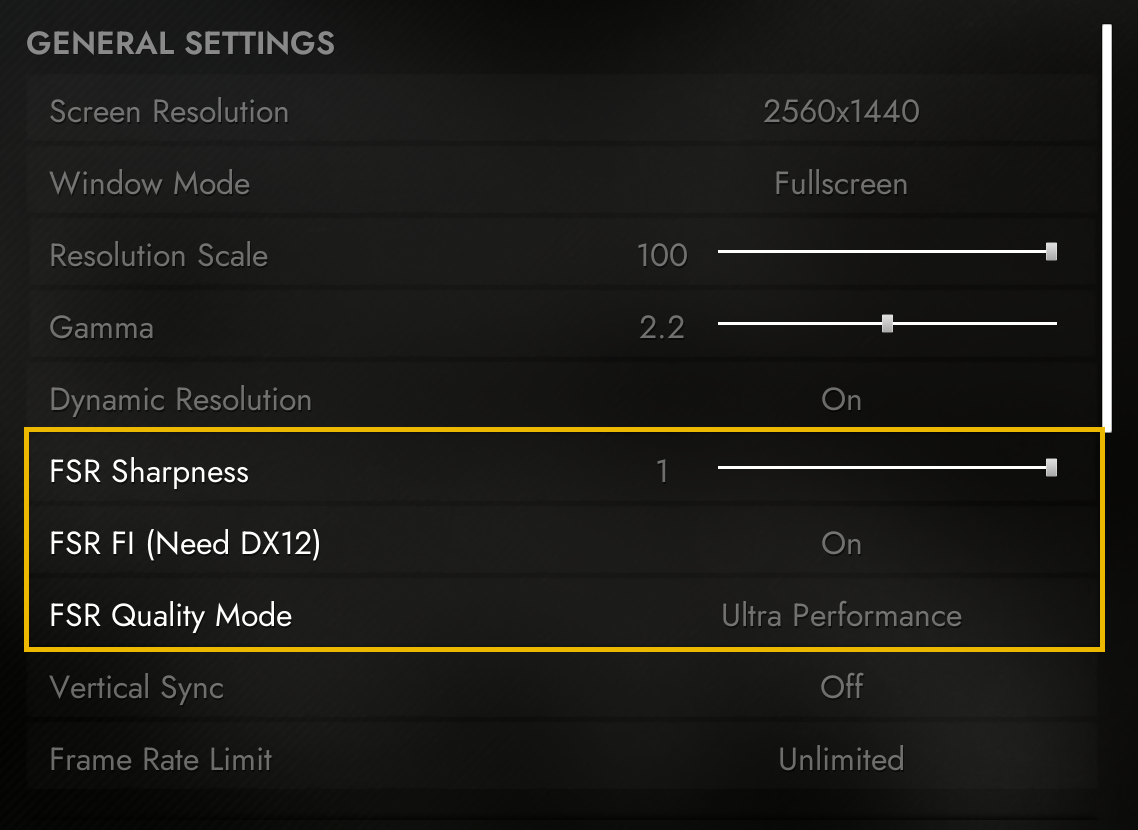
Task: Select the Screen Resolution row label
Action: click(x=169, y=112)
